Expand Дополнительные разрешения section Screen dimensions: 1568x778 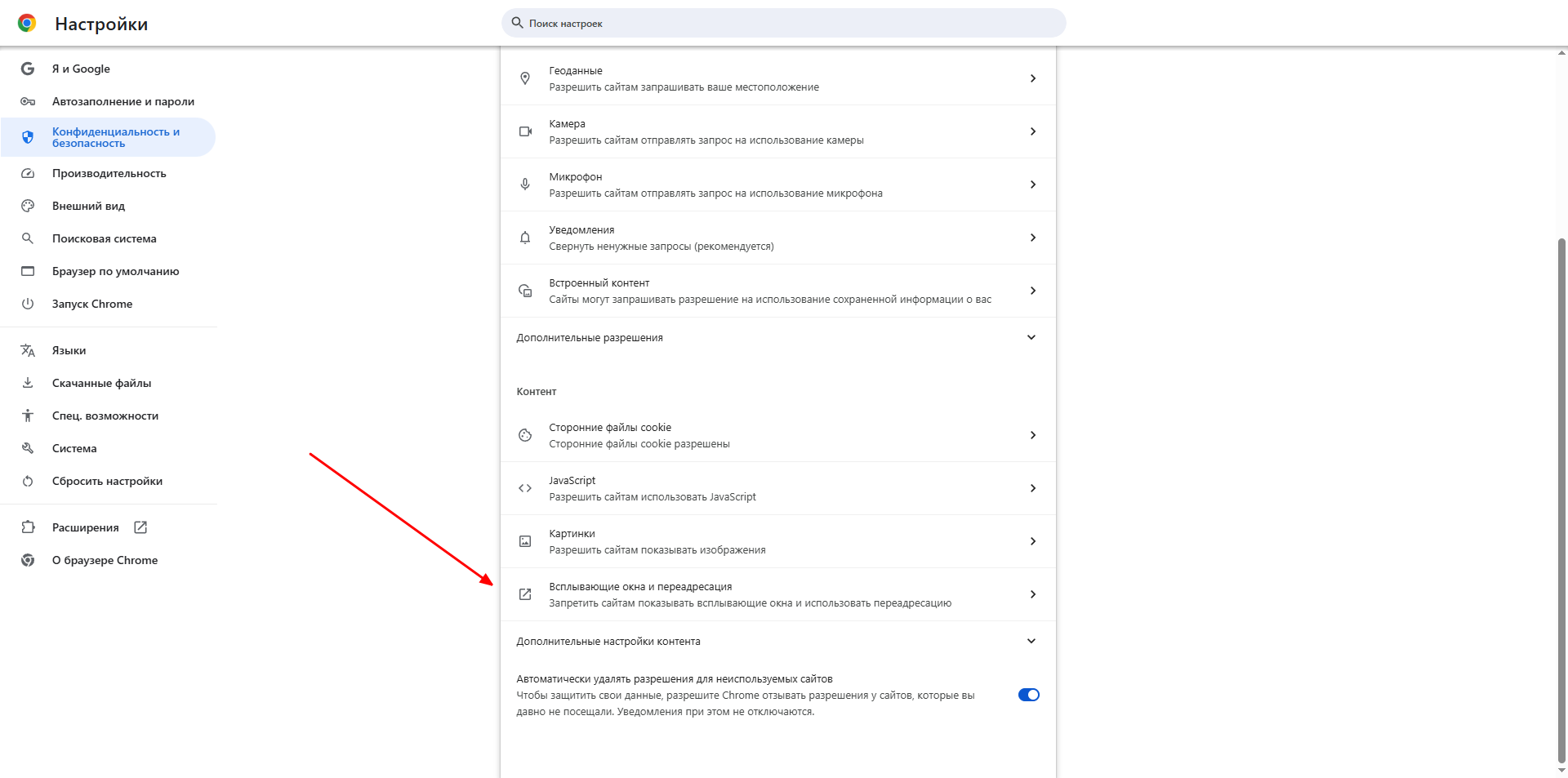tap(1031, 337)
